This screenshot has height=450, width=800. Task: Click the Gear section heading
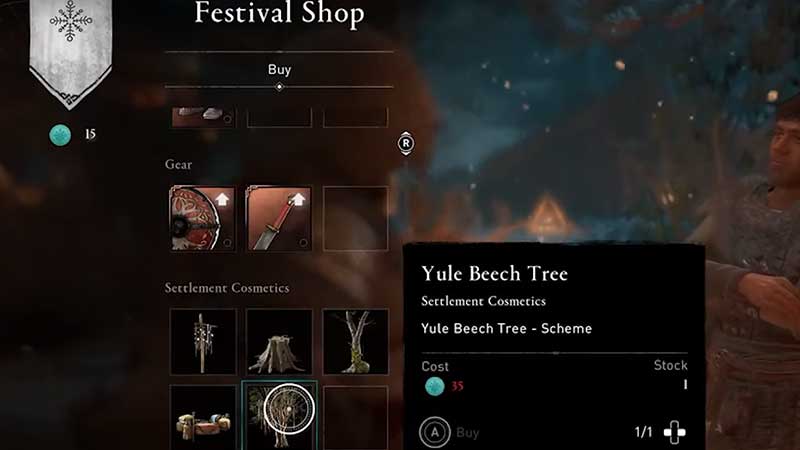(179, 164)
